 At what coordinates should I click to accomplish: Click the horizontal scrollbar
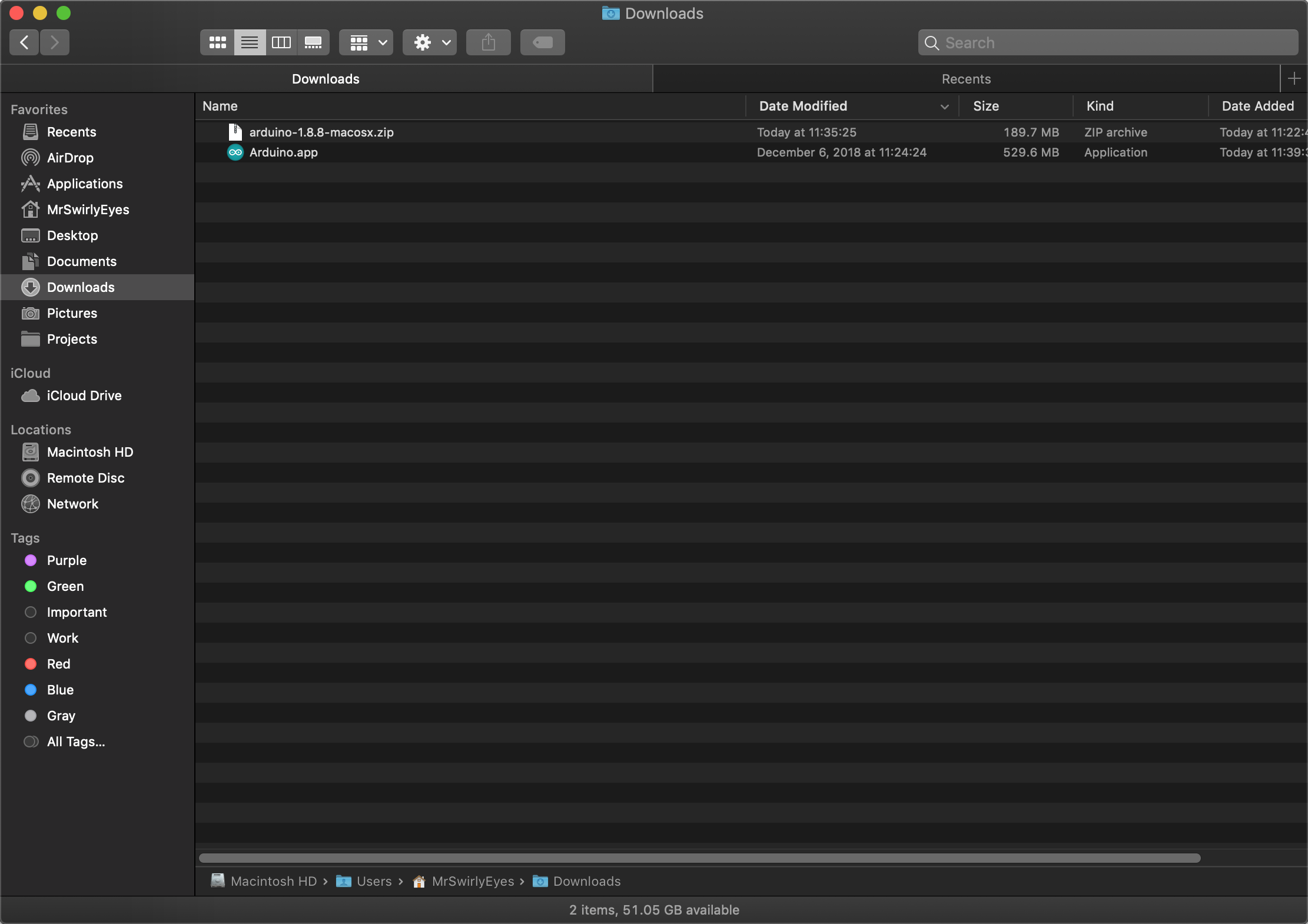pyautogui.click(x=699, y=858)
